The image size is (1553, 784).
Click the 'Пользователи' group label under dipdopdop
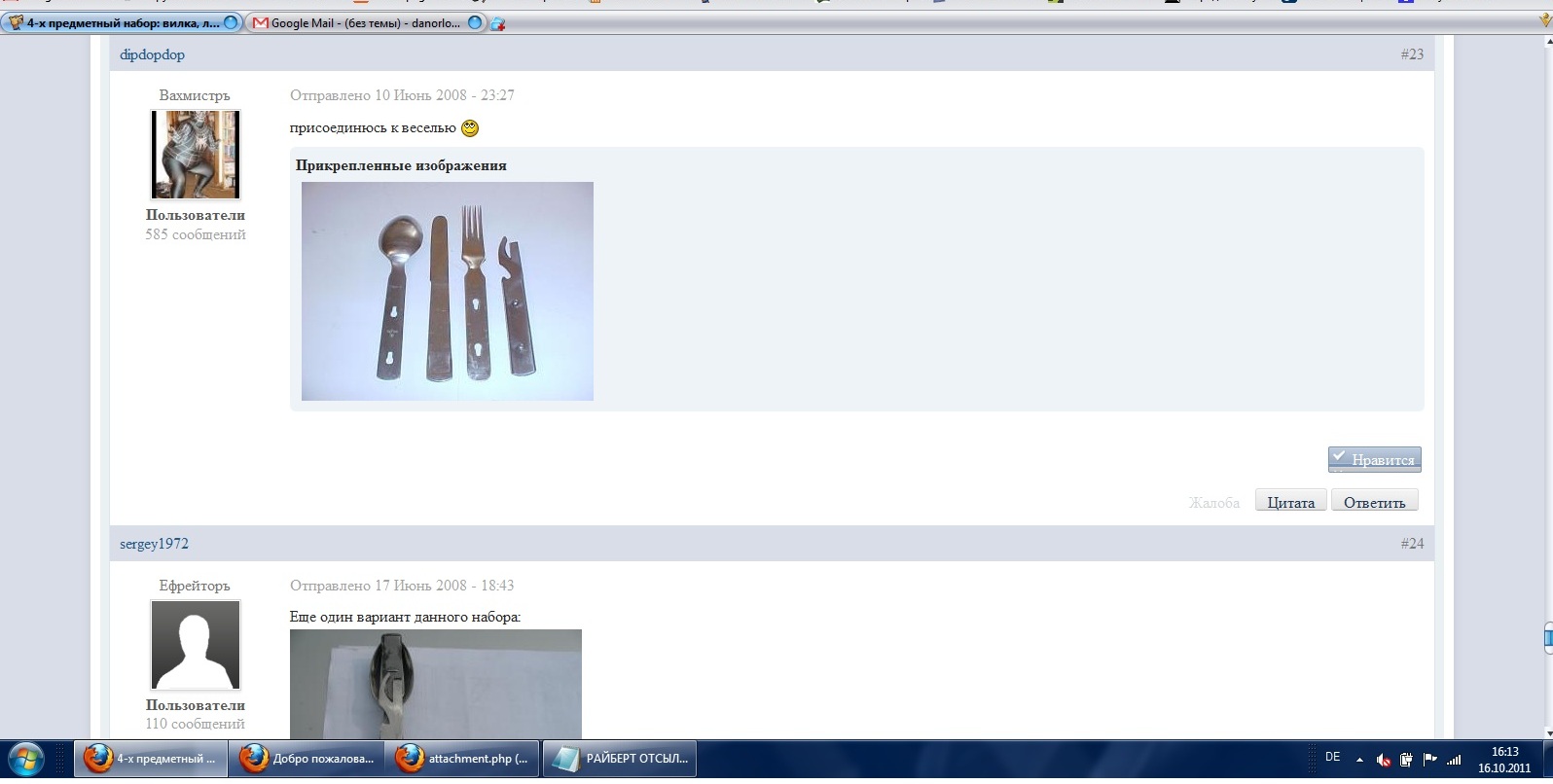tap(196, 215)
